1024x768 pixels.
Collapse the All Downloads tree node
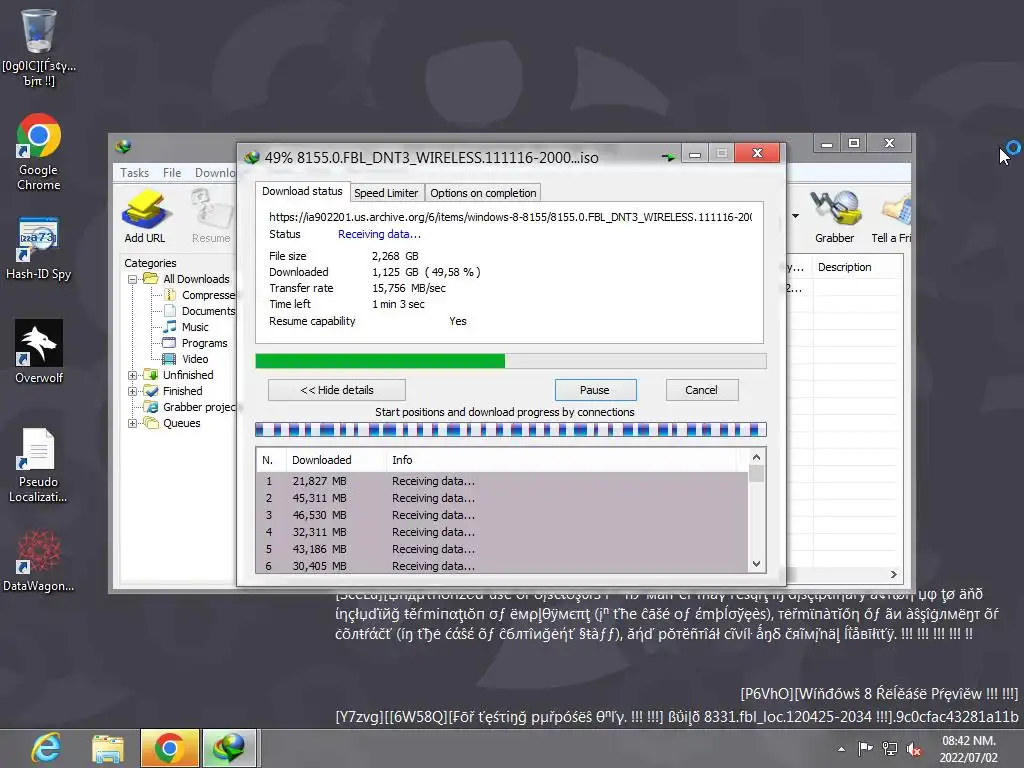(x=133, y=280)
